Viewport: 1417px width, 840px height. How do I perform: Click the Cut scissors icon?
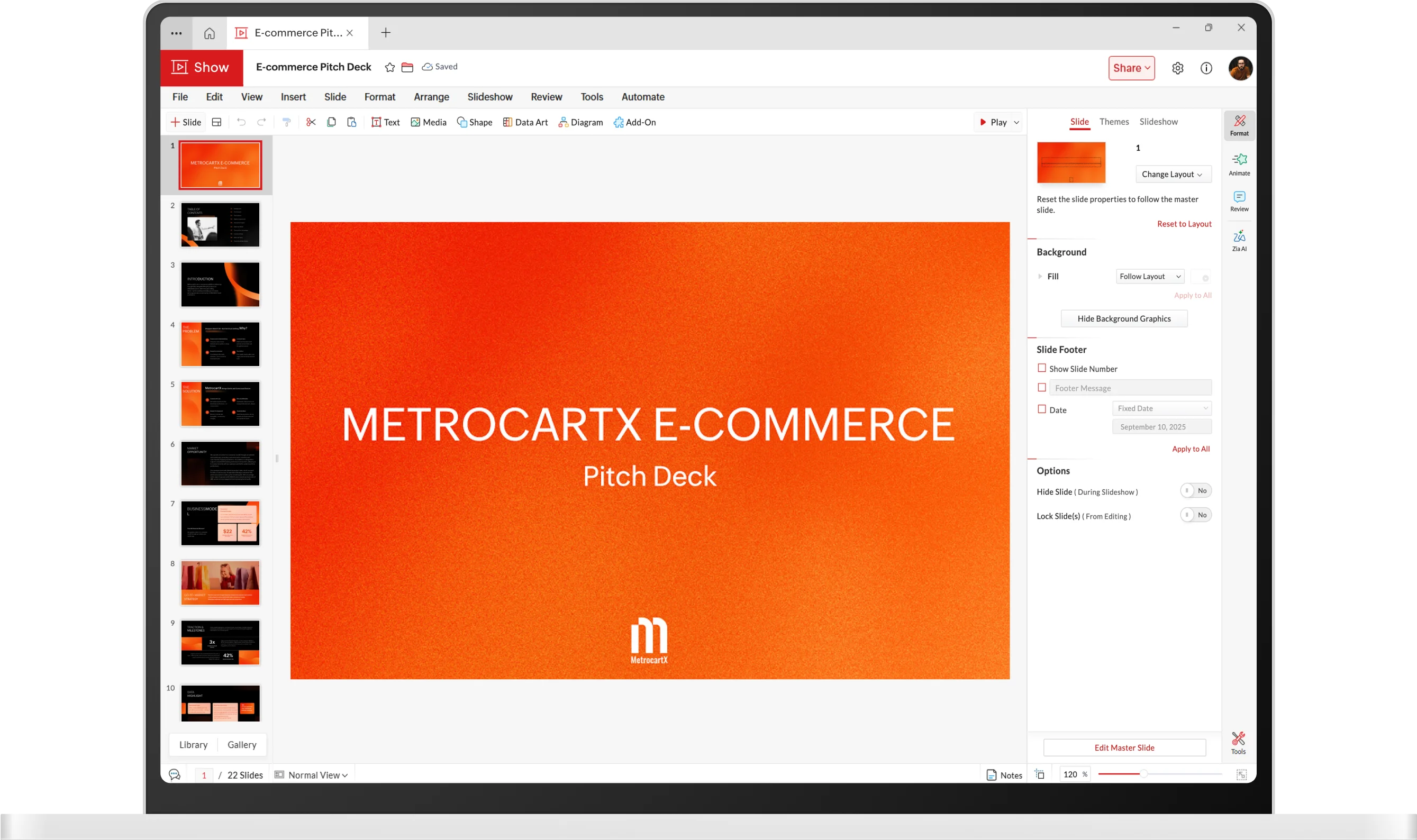point(311,122)
